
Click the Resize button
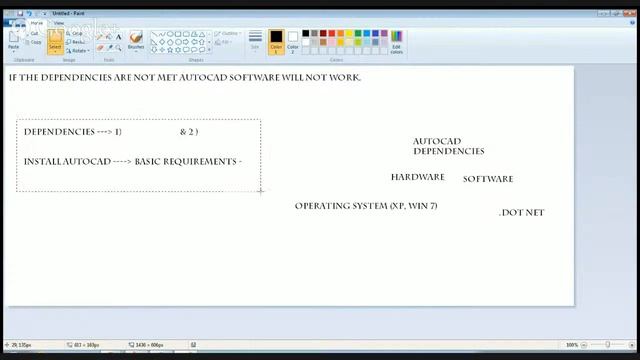click(x=76, y=42)
